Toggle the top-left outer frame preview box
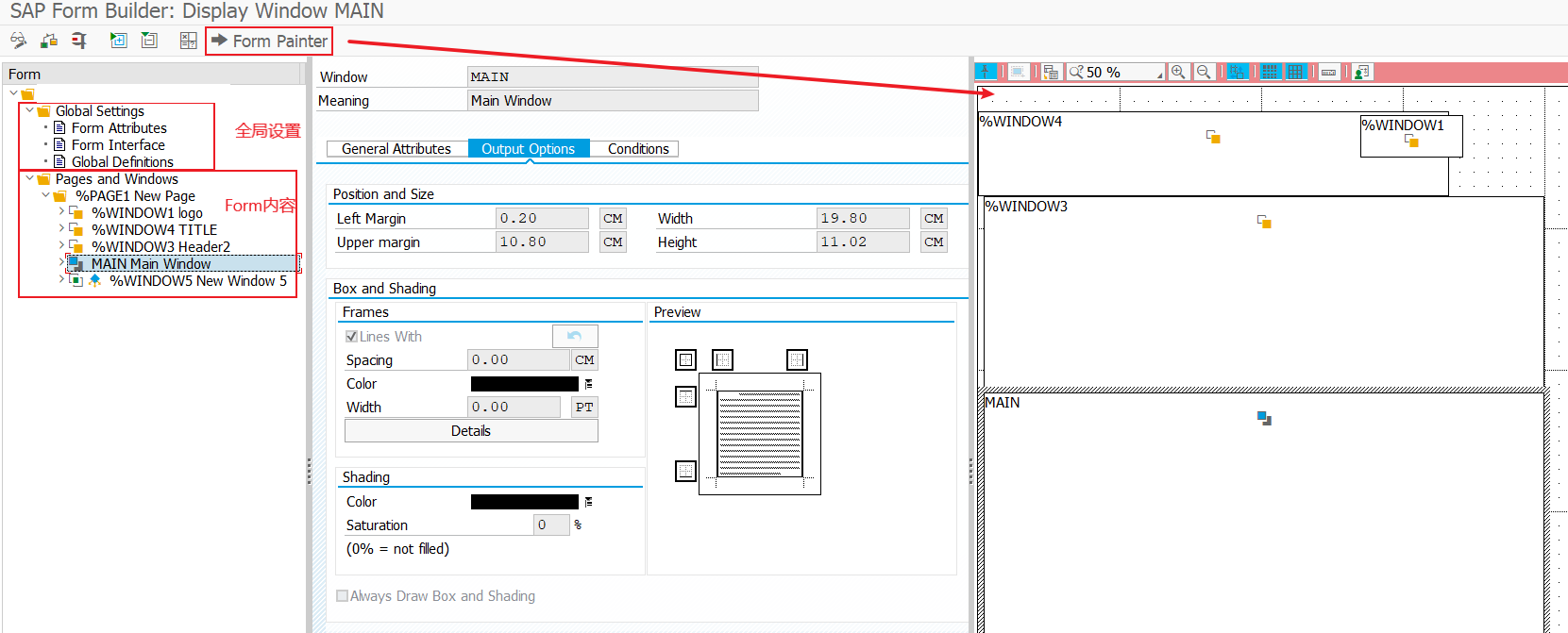Screen dimensions: 1568x633 pyautogui.click(x=686, y=359)
